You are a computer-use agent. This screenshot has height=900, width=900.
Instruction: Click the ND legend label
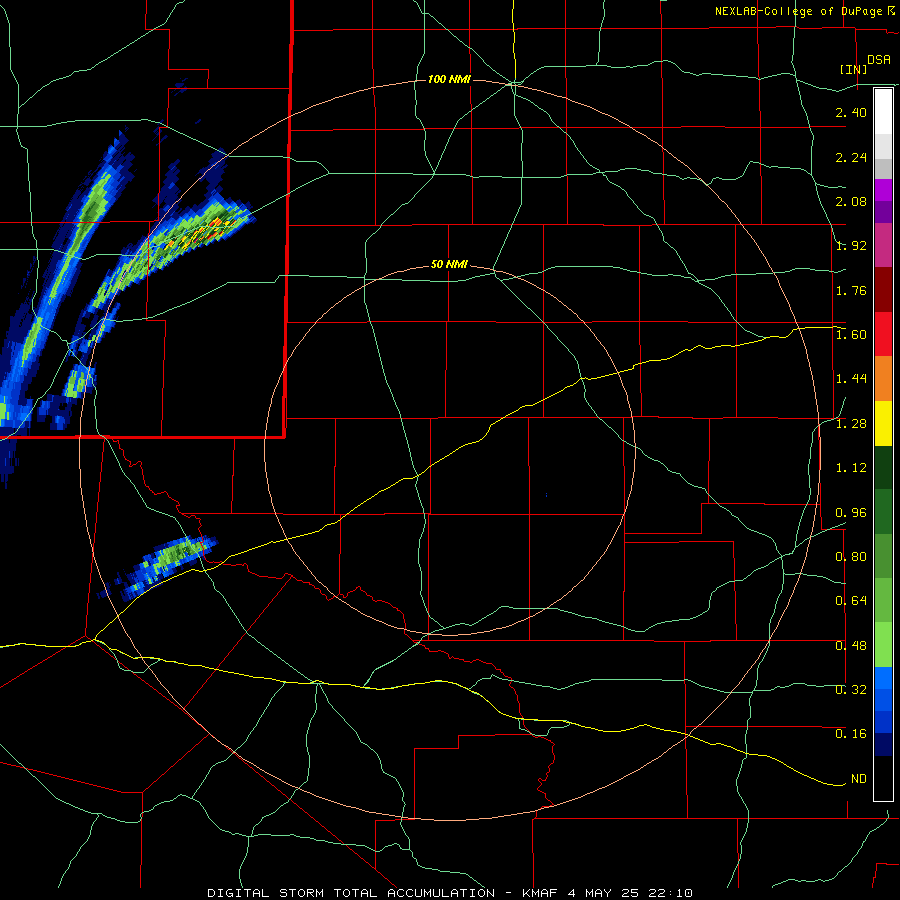(x=859, y=779)
